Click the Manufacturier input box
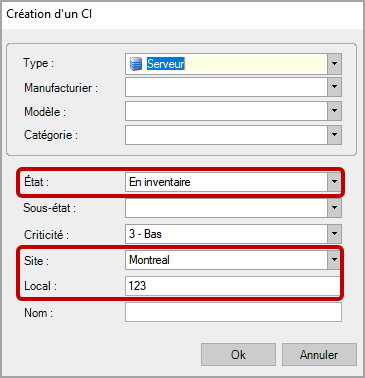 click(x=226, y=87)
